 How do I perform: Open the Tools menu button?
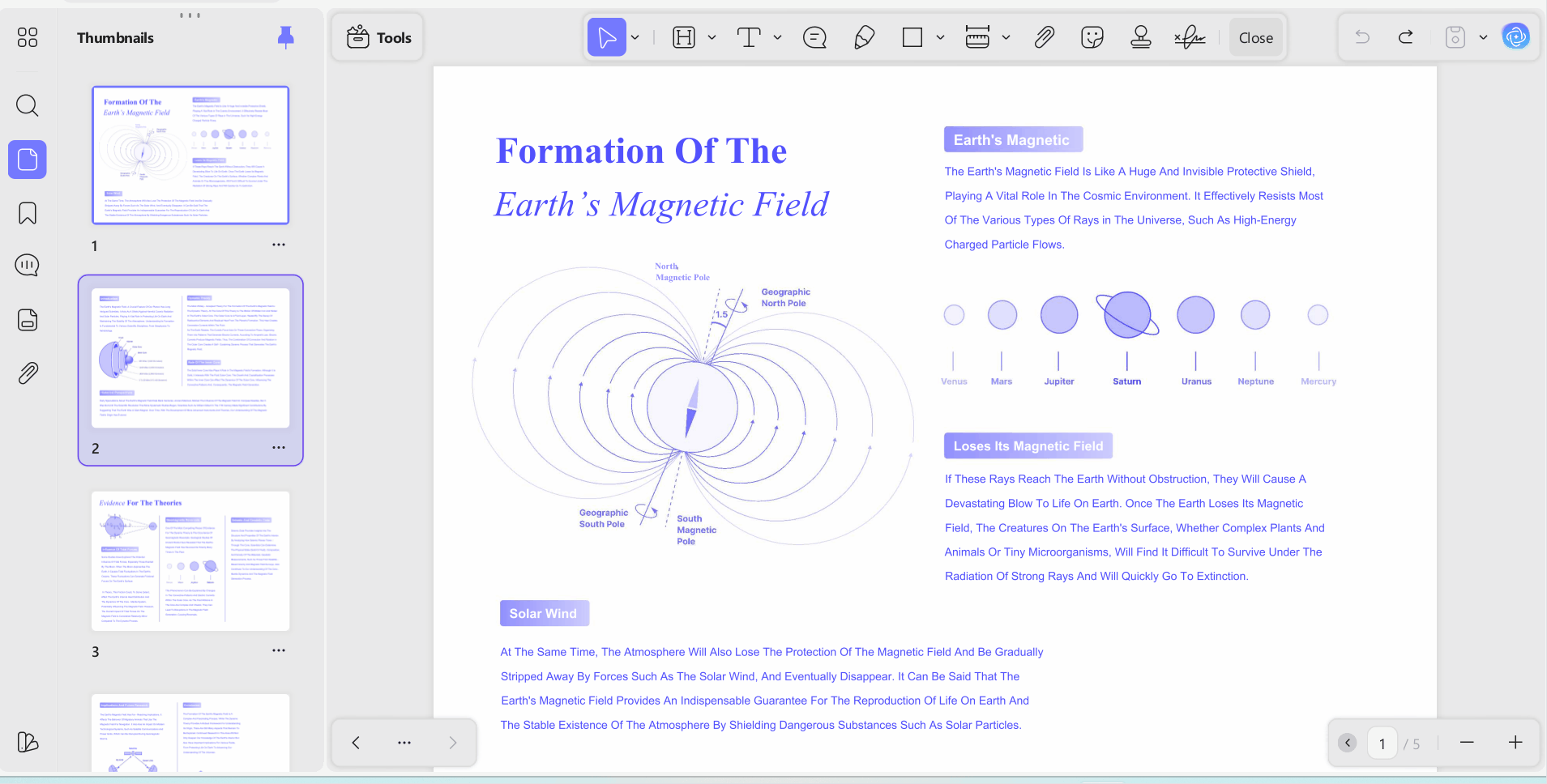click(x=378, y=37)
